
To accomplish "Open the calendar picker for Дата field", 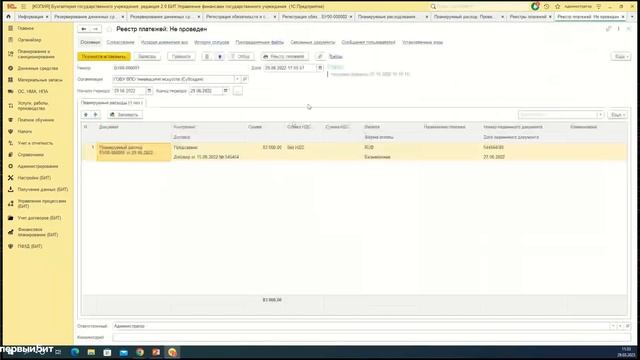I will [320, 68].
